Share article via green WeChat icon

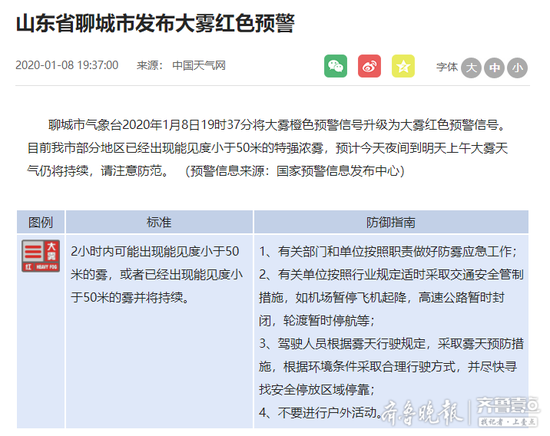(x=335, y=66)
